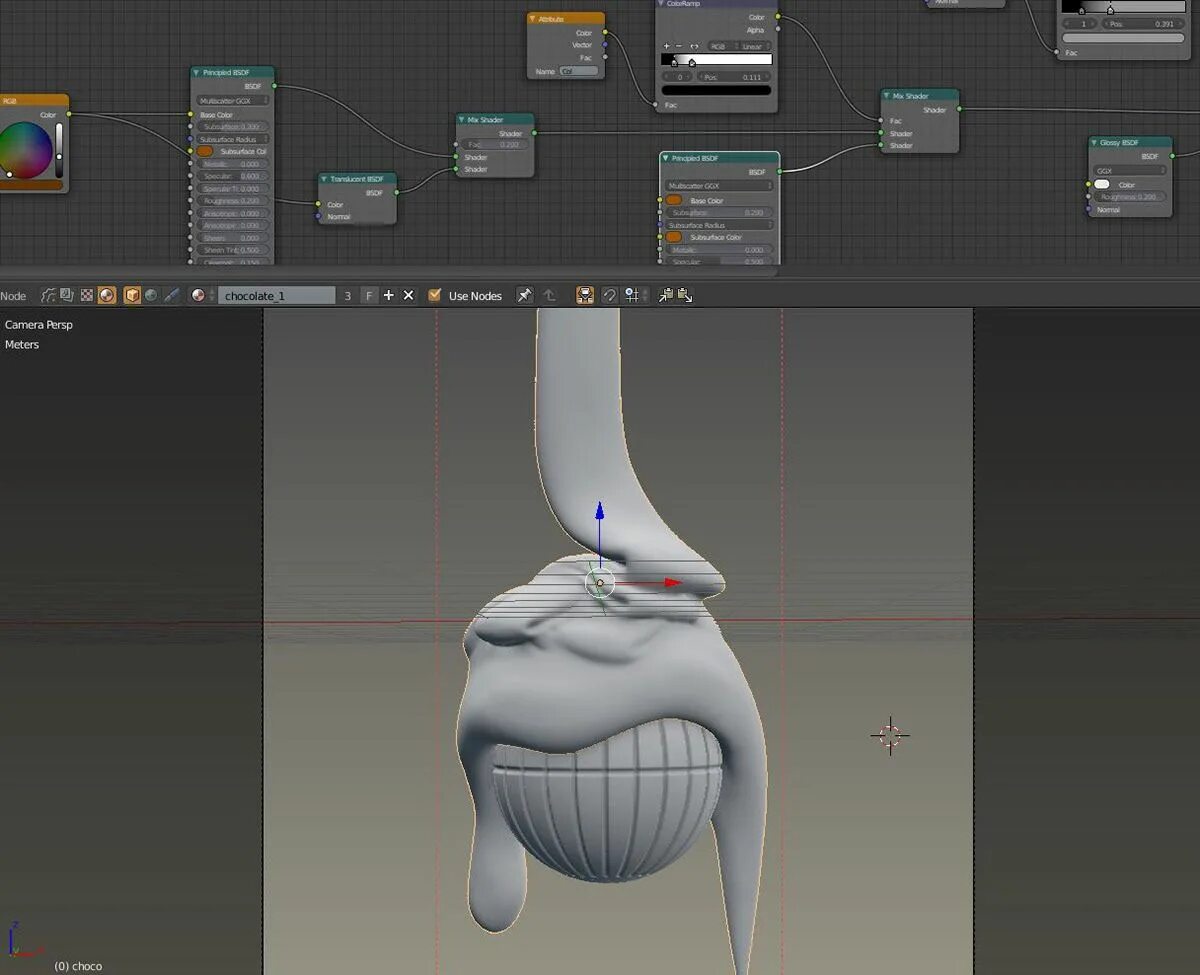Click Subsurface Color swatch in lower Principled
The image size is (1200, 975).
pyautogui.click(x=674, y=237)
